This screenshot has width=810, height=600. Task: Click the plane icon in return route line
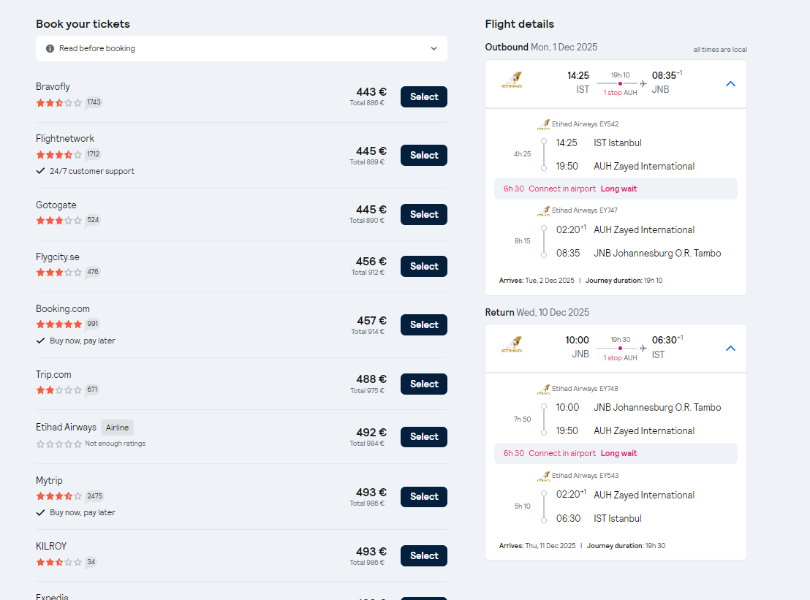pyautogui.click(x=643, y=348)
